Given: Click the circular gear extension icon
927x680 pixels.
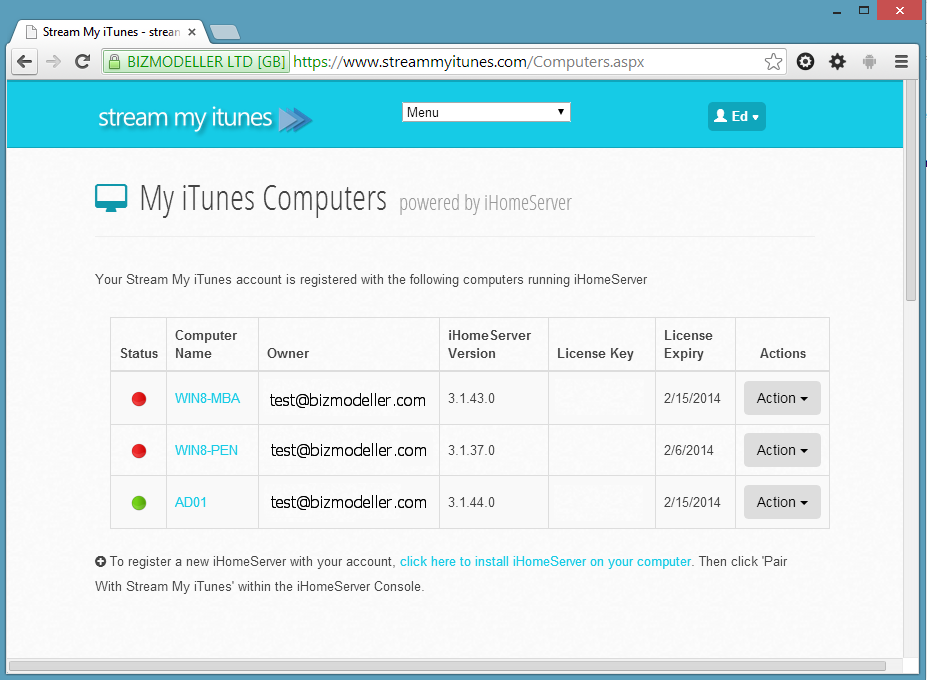Looking at the screenshot, I should point(805,61).
